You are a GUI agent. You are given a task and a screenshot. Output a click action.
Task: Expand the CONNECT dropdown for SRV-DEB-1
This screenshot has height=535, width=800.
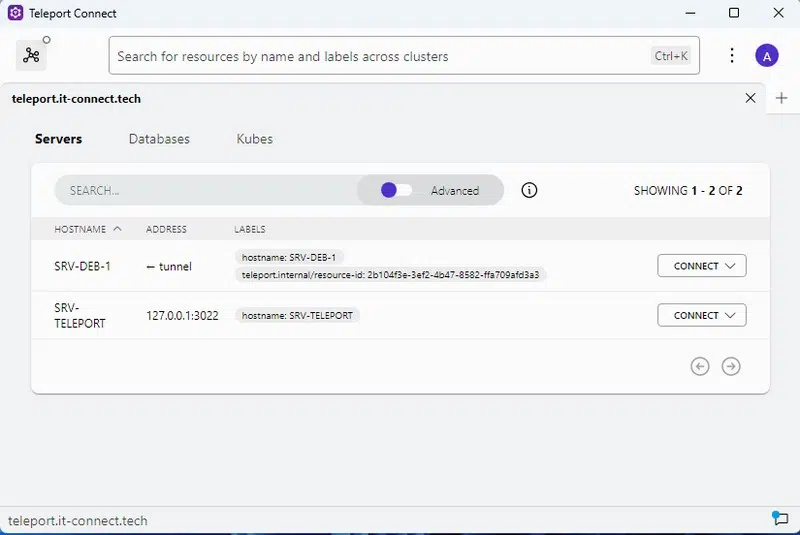tap(702, 266)
